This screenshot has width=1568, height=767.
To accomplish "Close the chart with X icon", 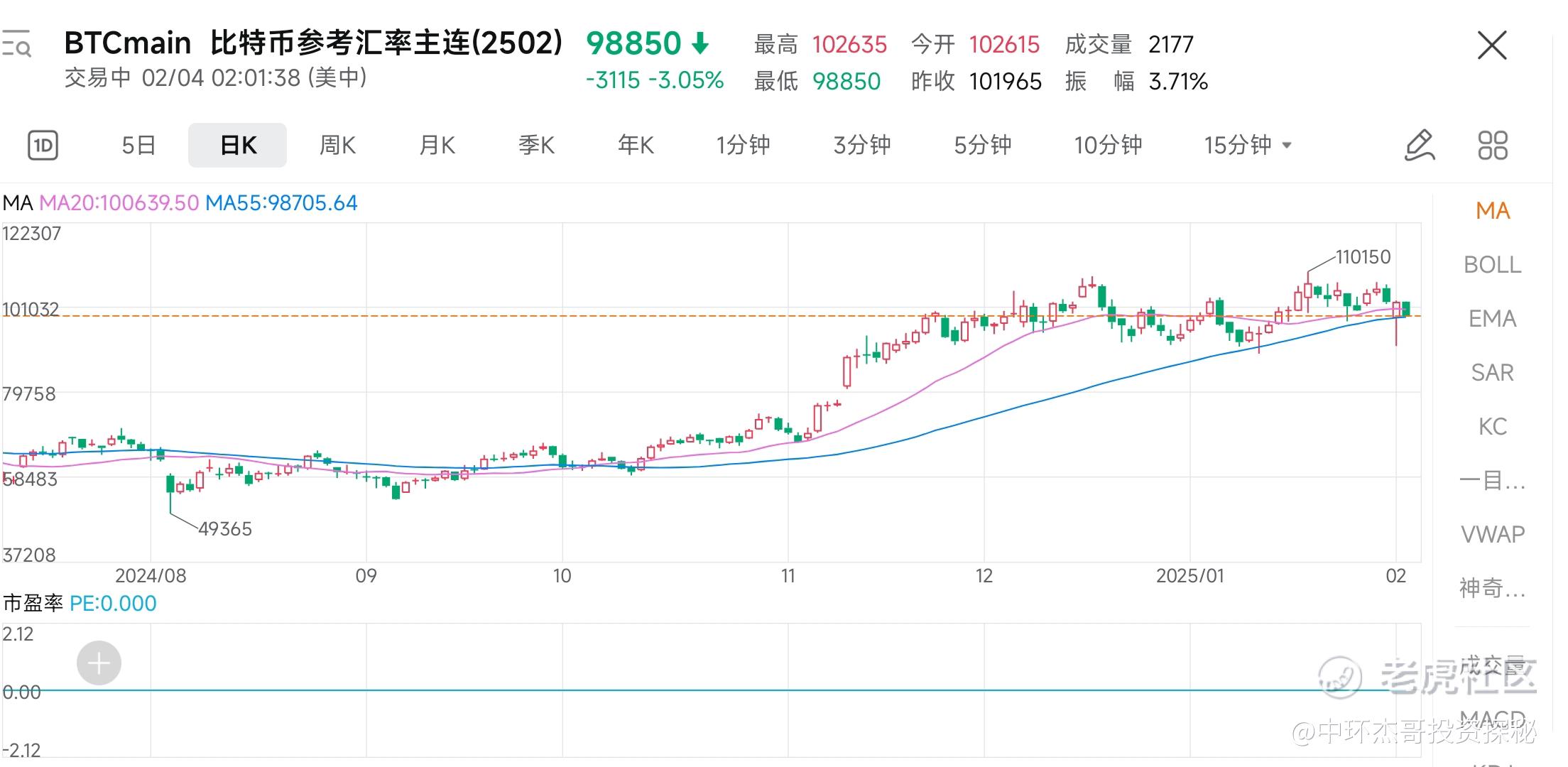I will pos(1491,45).
